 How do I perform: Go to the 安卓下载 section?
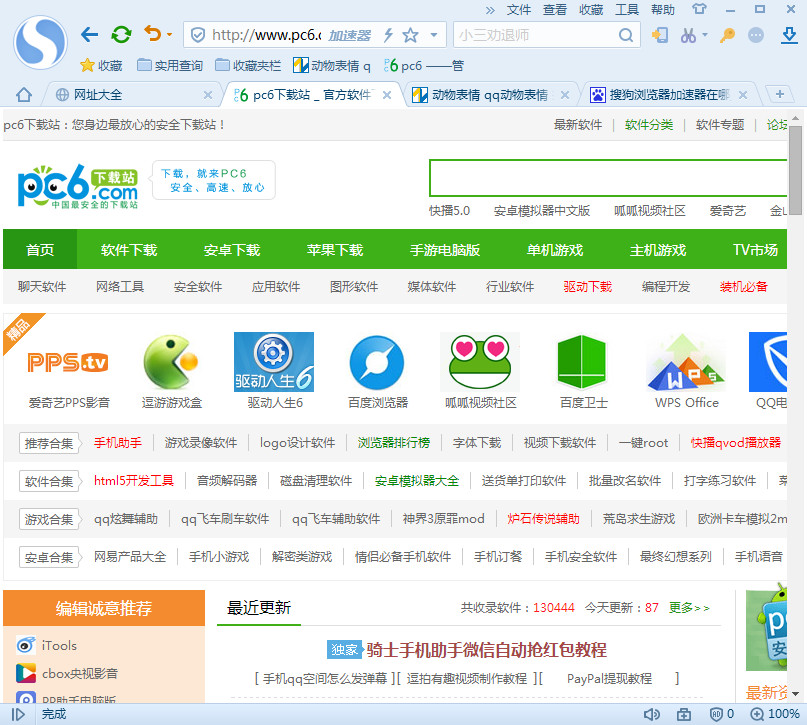click(230, 251)
